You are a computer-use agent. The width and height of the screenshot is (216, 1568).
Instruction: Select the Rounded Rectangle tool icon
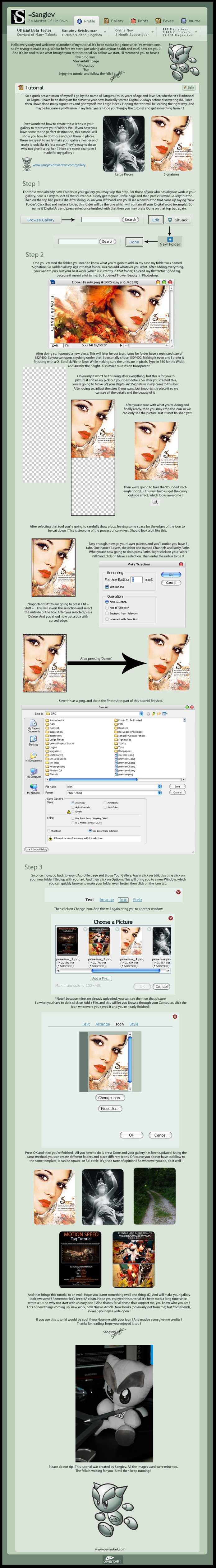pyautogui.click(x=155, y=502)
